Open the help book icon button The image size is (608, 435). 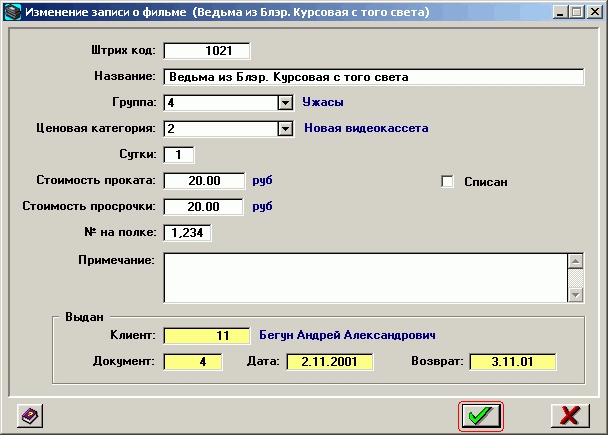click(30, 416)
